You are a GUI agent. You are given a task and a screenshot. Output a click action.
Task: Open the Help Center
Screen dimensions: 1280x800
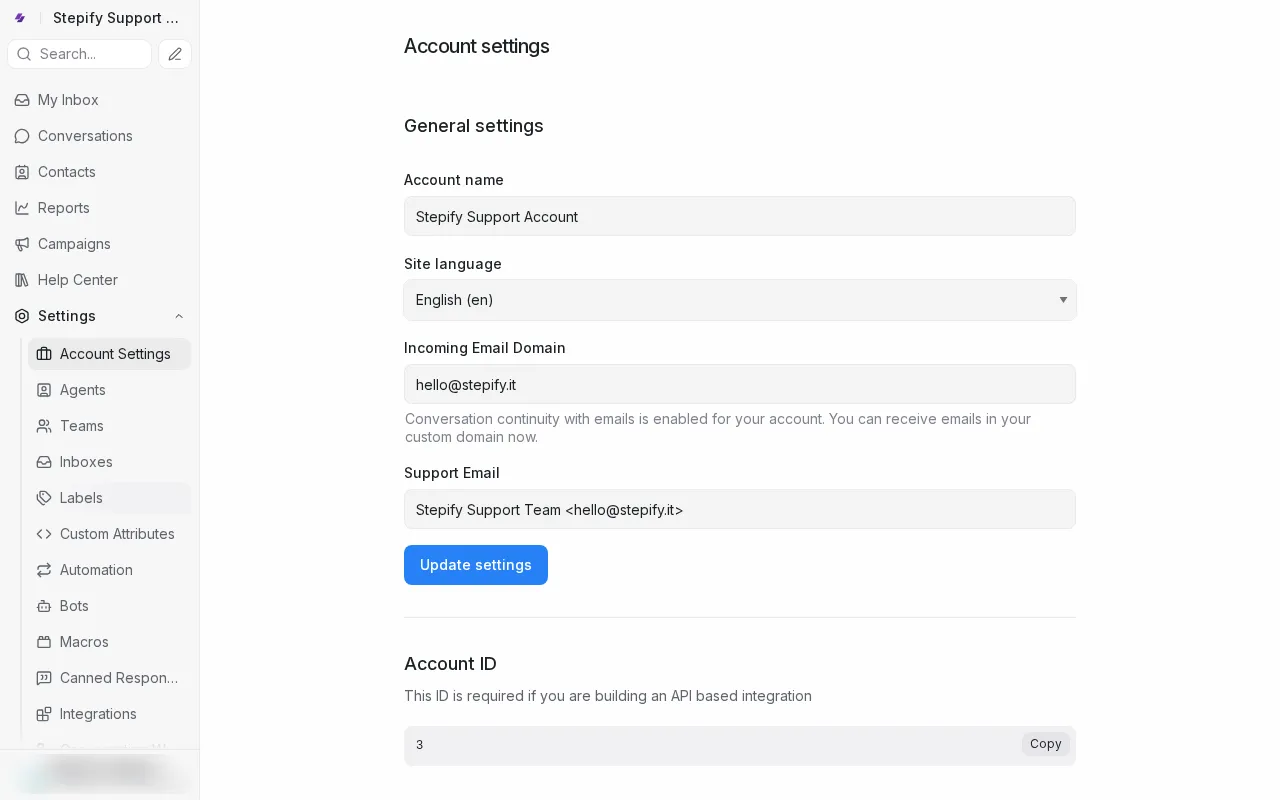coord(77,280)
